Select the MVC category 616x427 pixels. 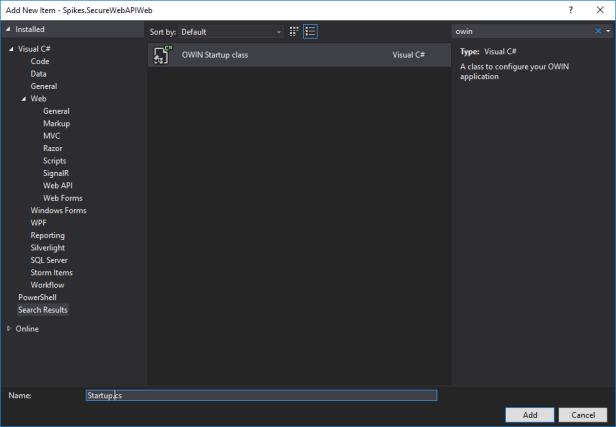tap(51, 136)
